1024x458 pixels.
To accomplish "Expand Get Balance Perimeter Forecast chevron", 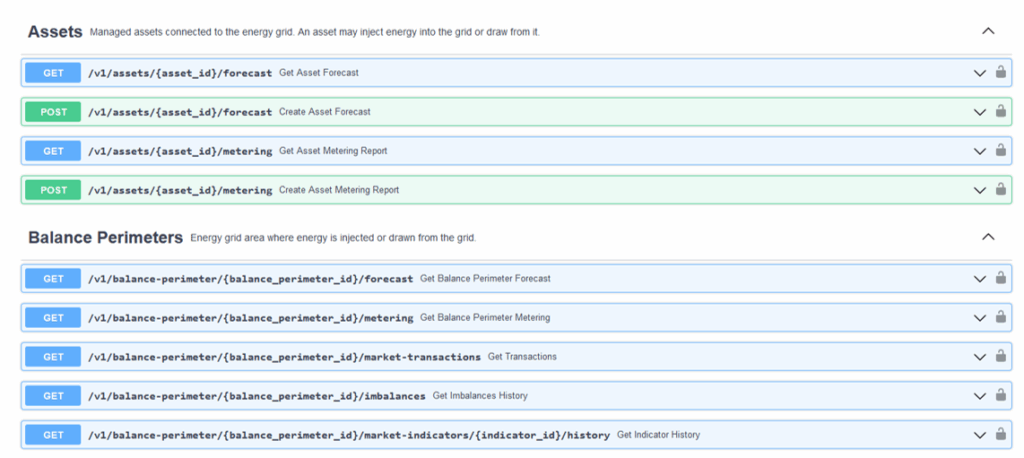I will (x=980, y=279).
